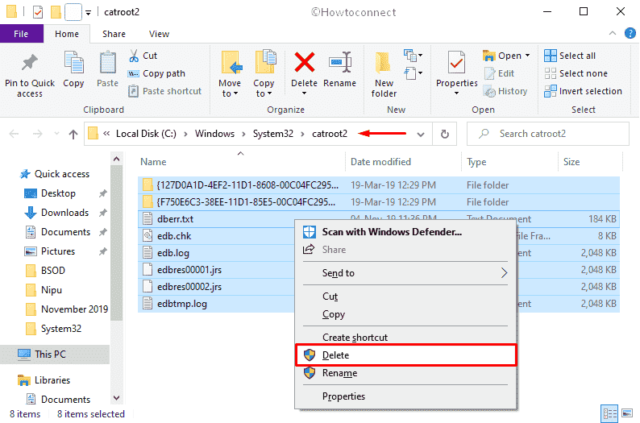
Task: Click the navigation pane scroll down arrow
Action: [116, 398]
